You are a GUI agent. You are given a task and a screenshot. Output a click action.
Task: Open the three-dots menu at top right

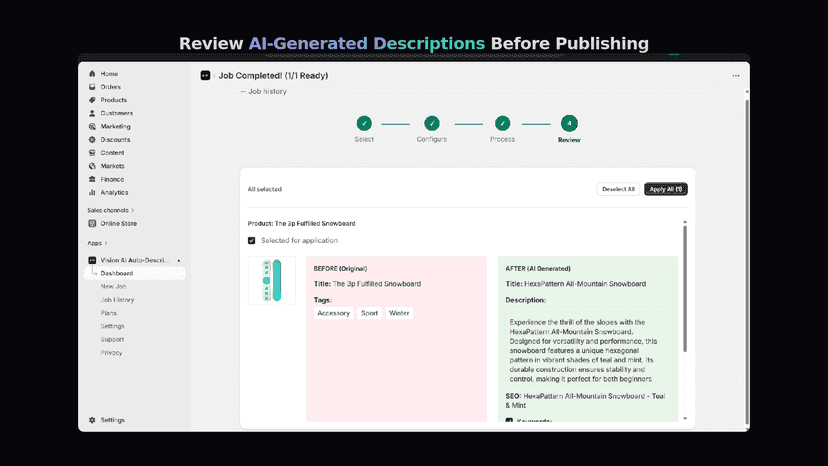click(736, 76)
